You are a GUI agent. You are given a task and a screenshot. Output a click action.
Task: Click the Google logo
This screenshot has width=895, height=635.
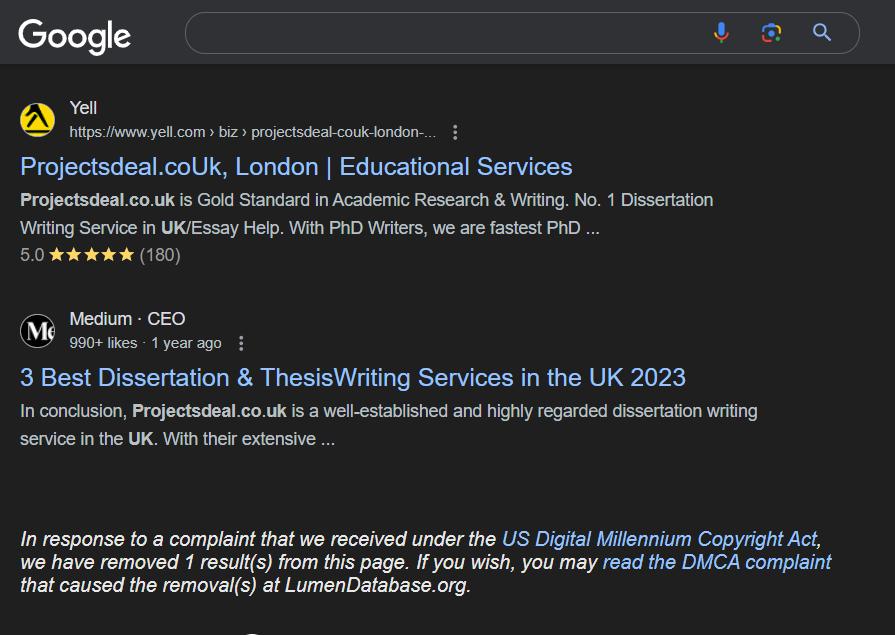[x=75, y=36]
